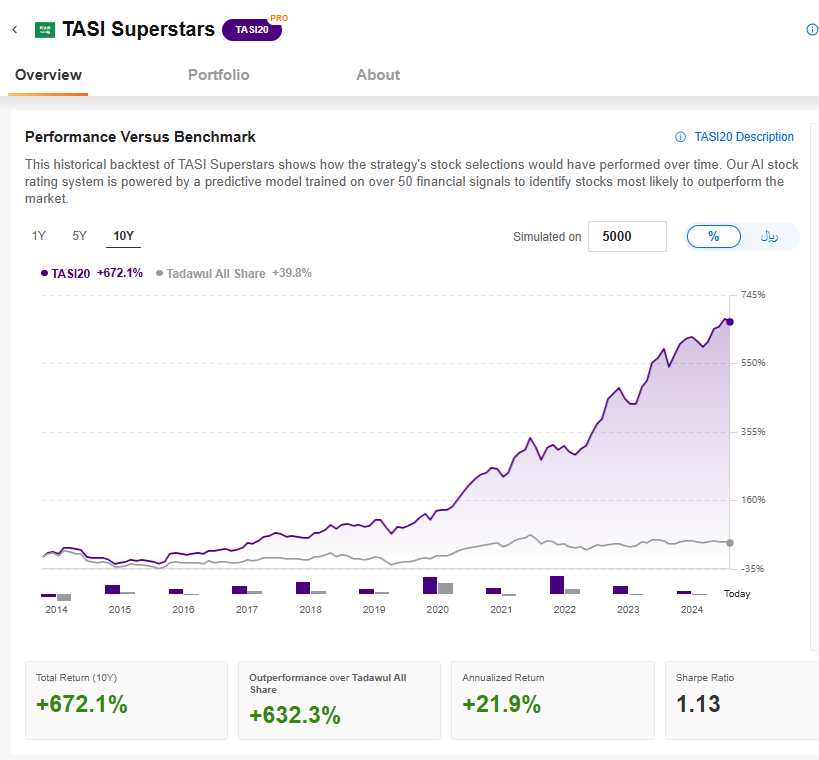This screenshot has height=760, width=819.
Task: Open the info icon in the top-right corner
Action: (812, 30)
